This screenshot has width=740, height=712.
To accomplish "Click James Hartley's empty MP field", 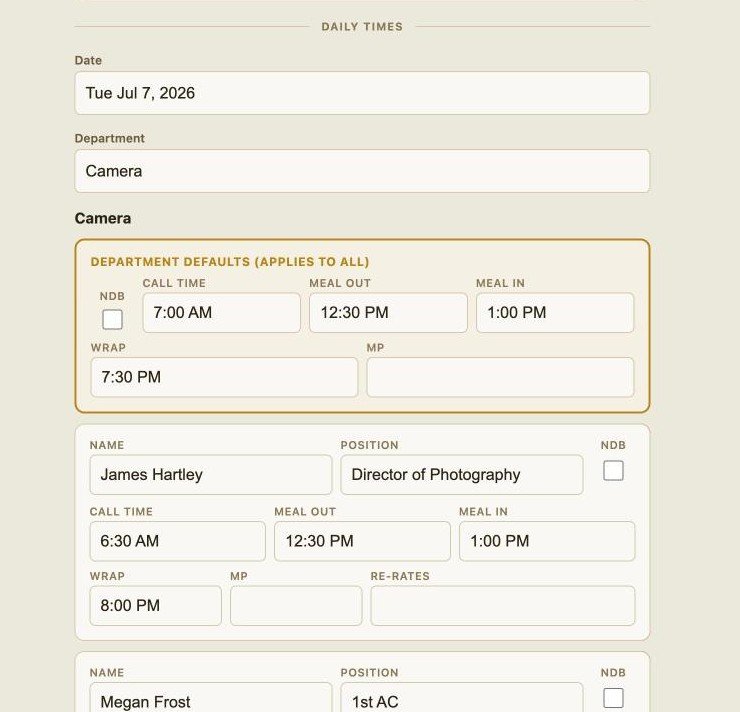I will pos(296,606).
